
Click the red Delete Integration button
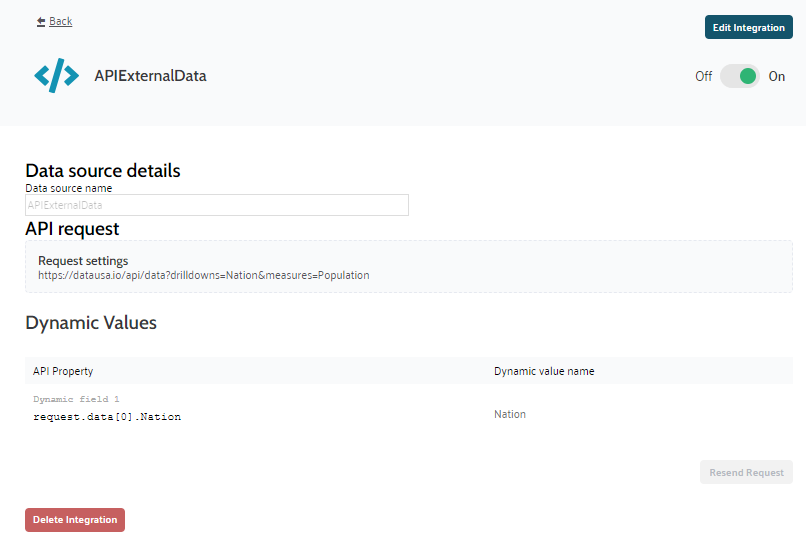pos(75,520)
